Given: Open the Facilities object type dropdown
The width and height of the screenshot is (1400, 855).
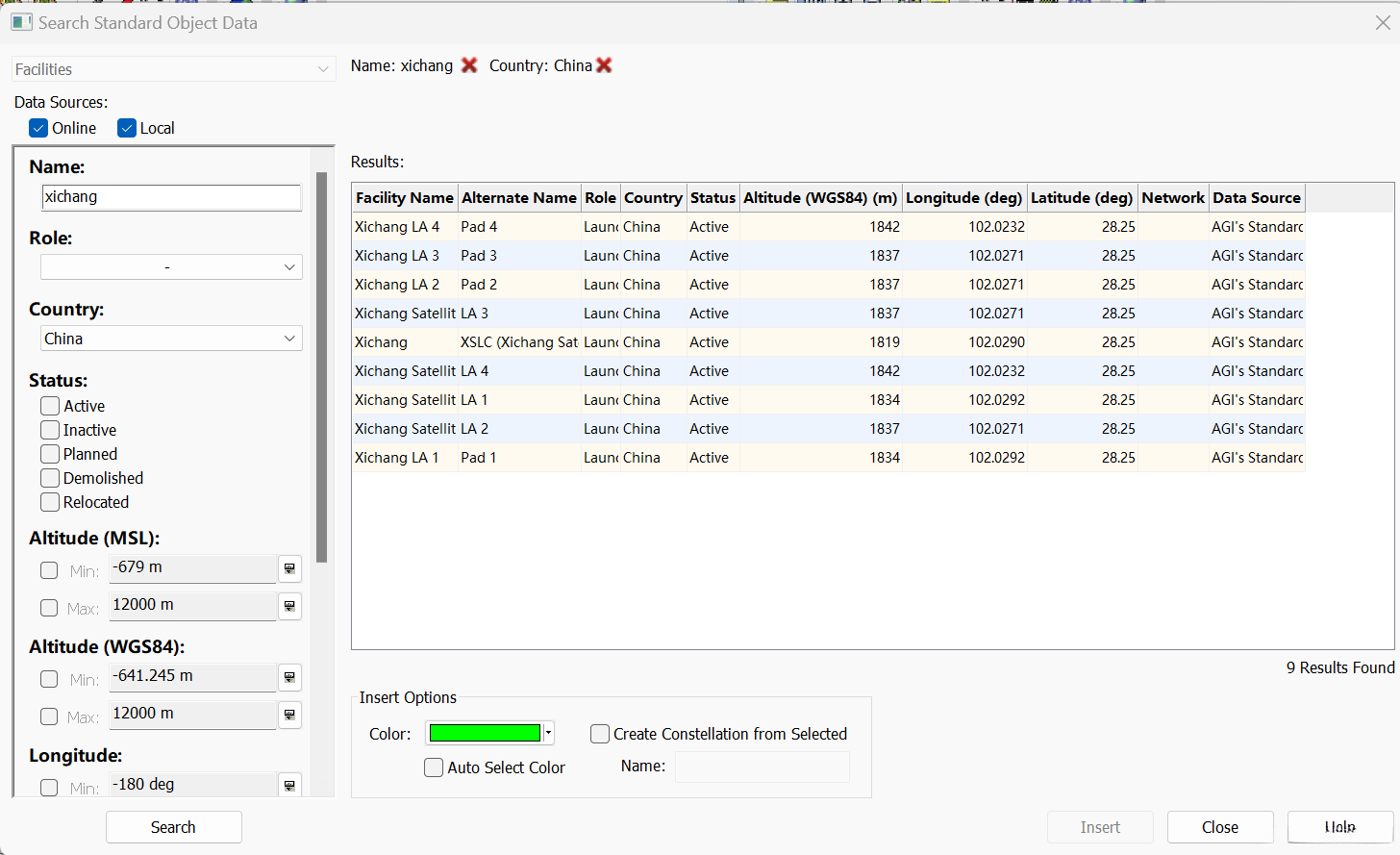Looking at the screenshot, I should coord(173,69).
